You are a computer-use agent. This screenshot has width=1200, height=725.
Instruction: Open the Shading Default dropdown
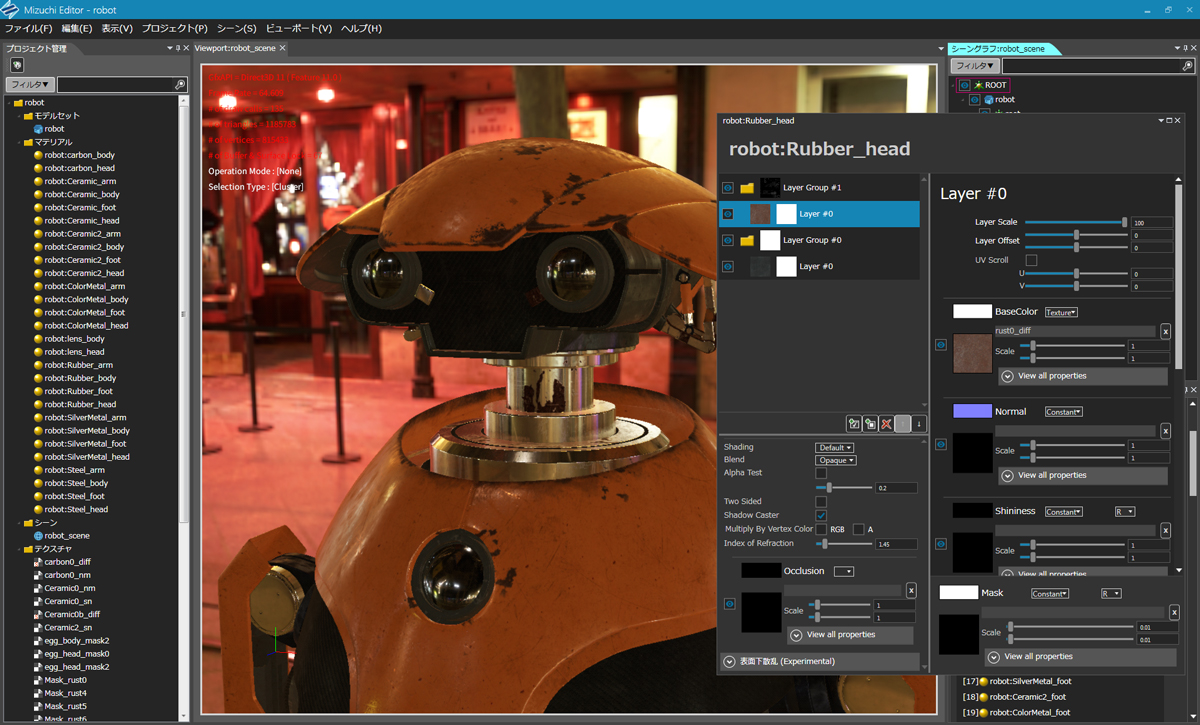(x=834, y=447)
